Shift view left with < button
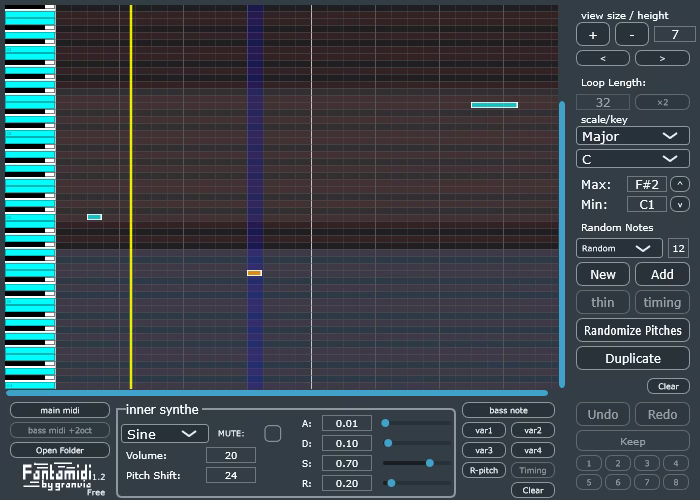700x500 pixels. click(603, 58)
